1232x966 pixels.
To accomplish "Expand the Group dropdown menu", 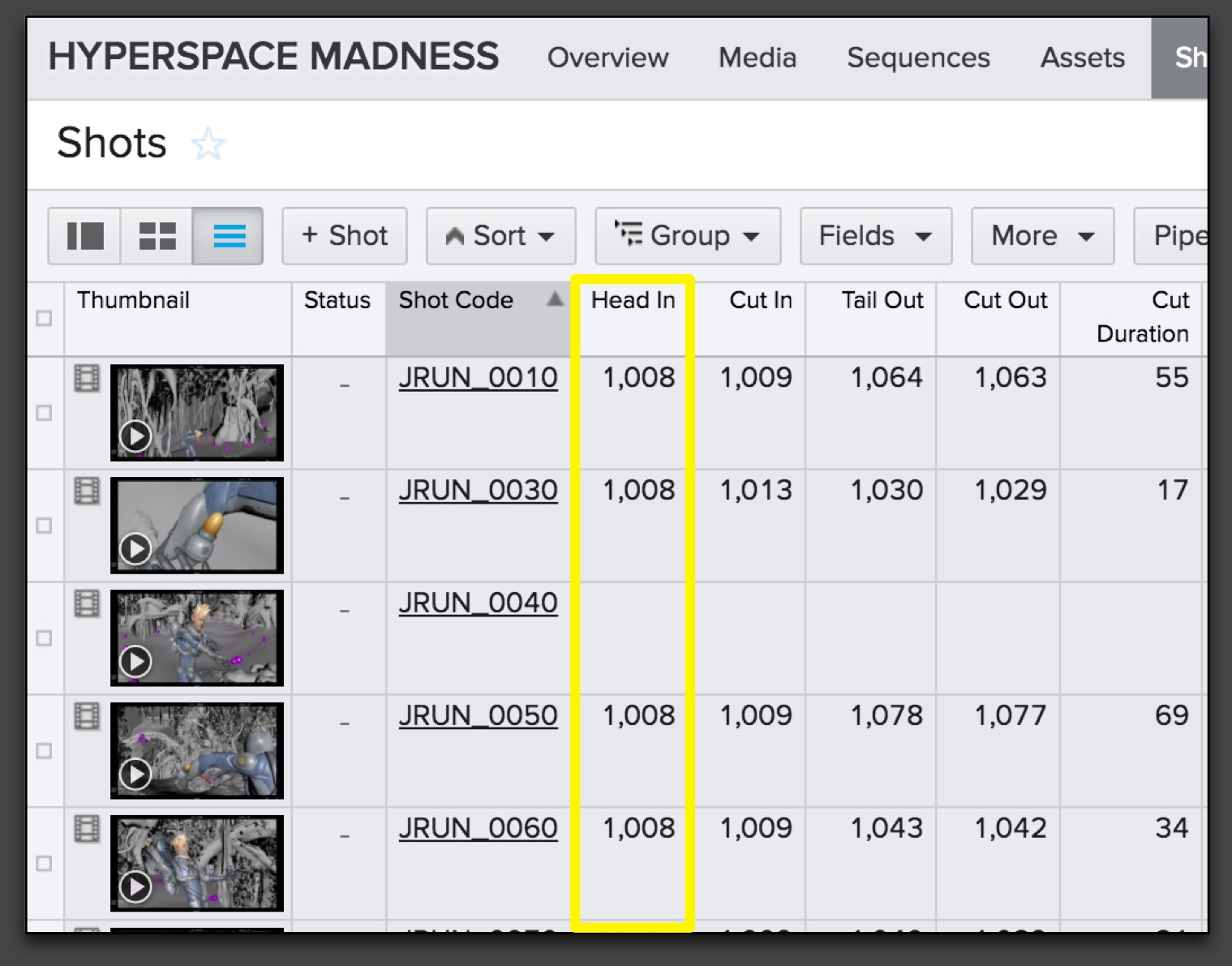I will [x=687, y=236].
